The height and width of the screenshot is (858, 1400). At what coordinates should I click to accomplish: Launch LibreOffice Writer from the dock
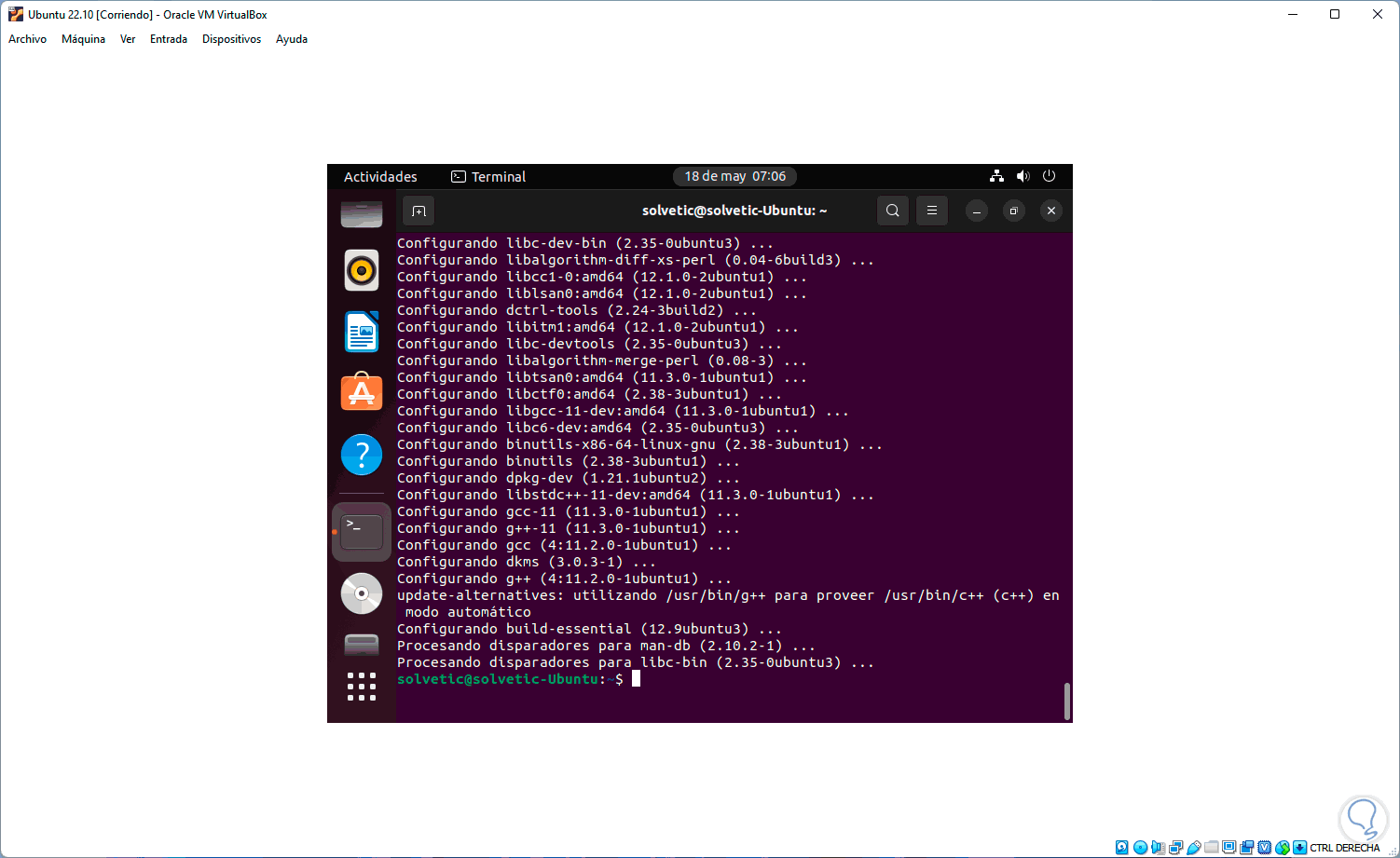(362, 332)
